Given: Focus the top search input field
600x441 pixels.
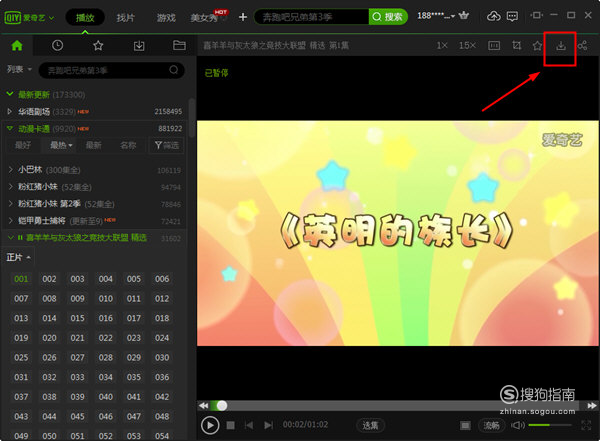Looking at the screenshot, I should pyautogui.click(x=312, y=17).
